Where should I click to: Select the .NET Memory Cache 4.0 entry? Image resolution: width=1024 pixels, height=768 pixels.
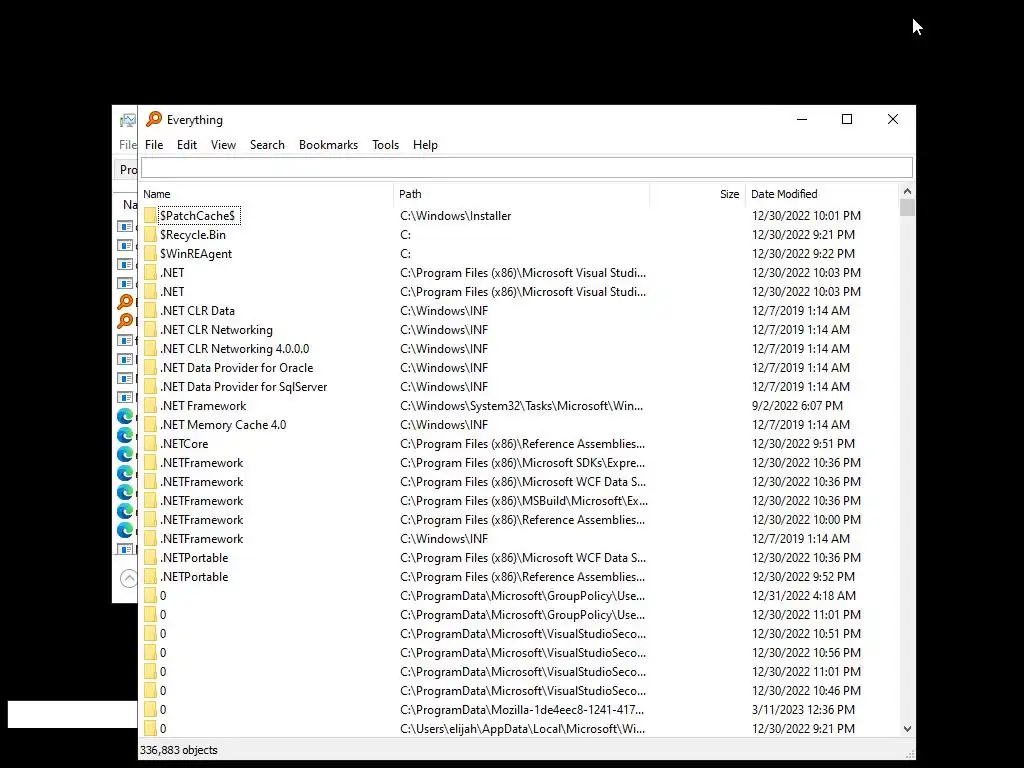click(x=223, y=424)
